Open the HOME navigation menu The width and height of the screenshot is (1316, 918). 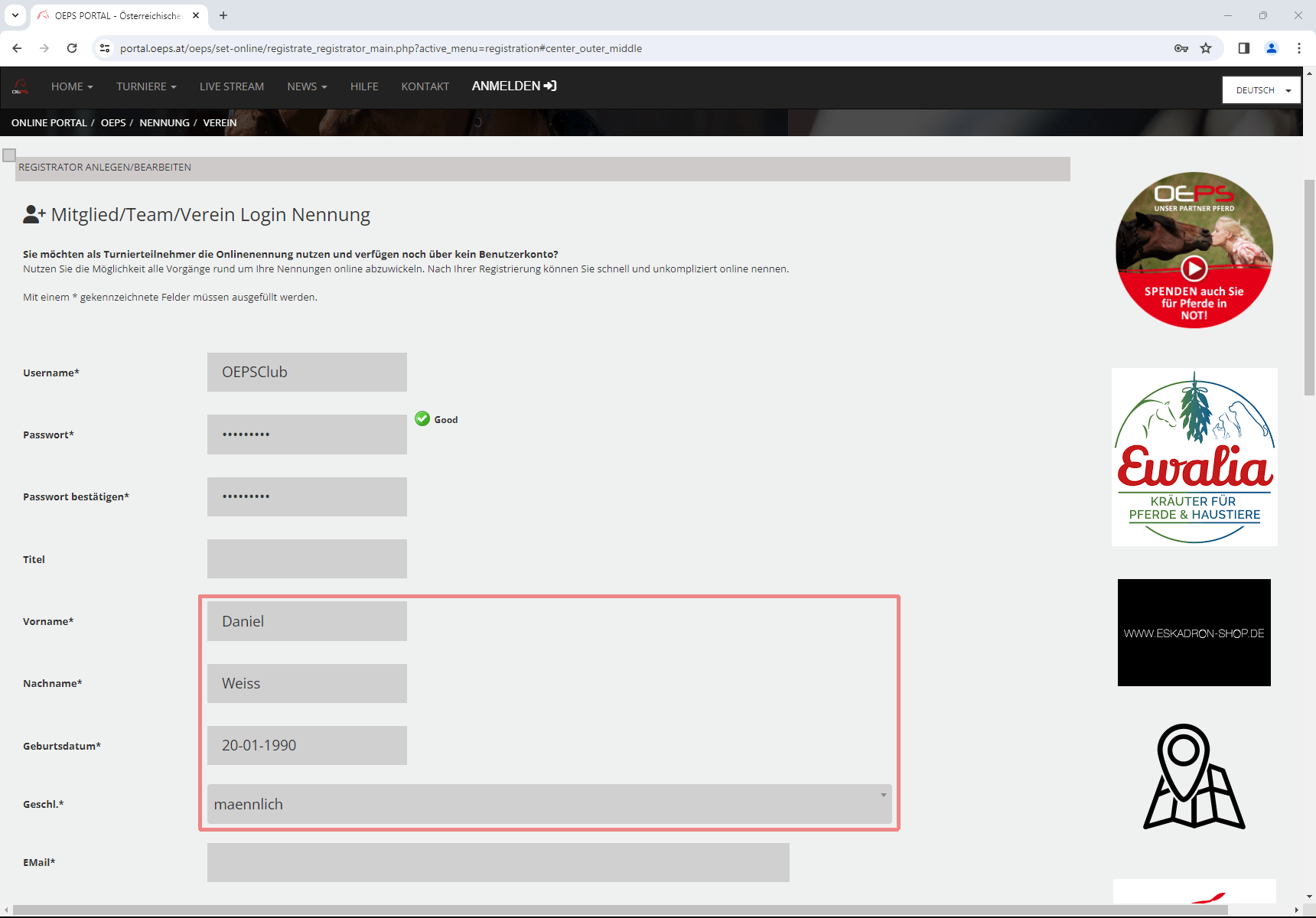(x=72, y=86)
